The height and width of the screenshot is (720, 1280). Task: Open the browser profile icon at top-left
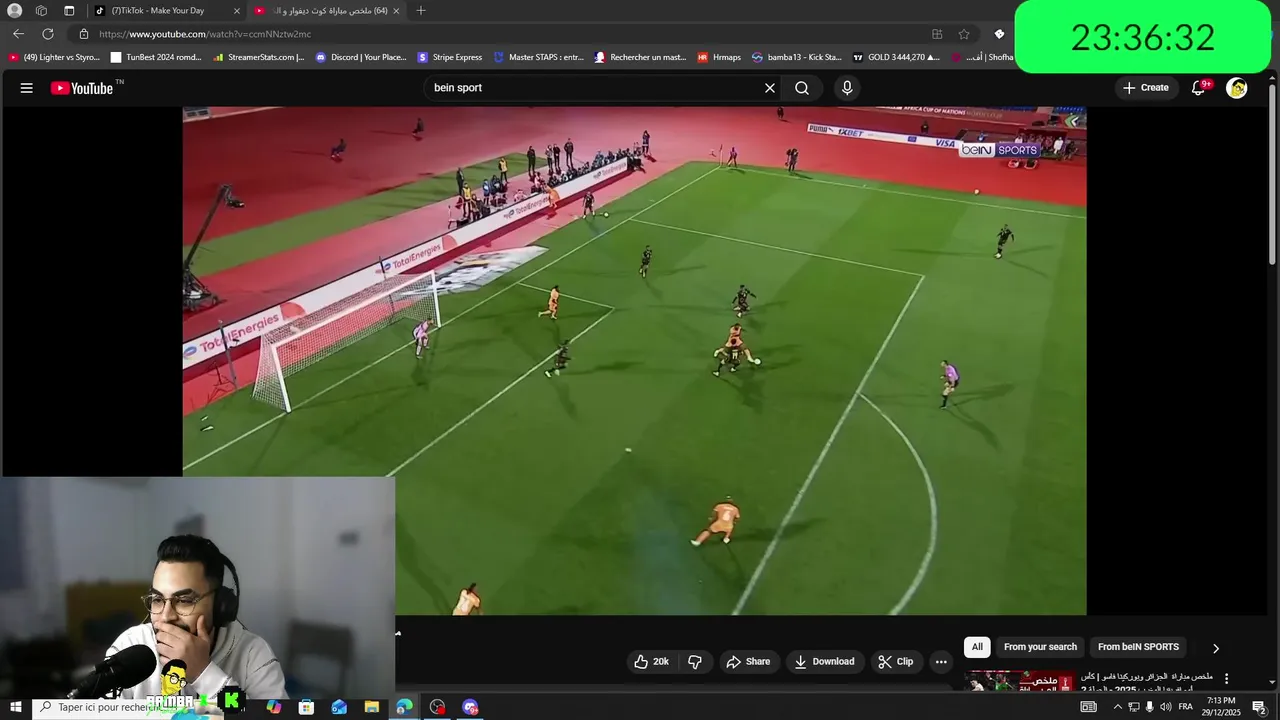coord(14,11)
